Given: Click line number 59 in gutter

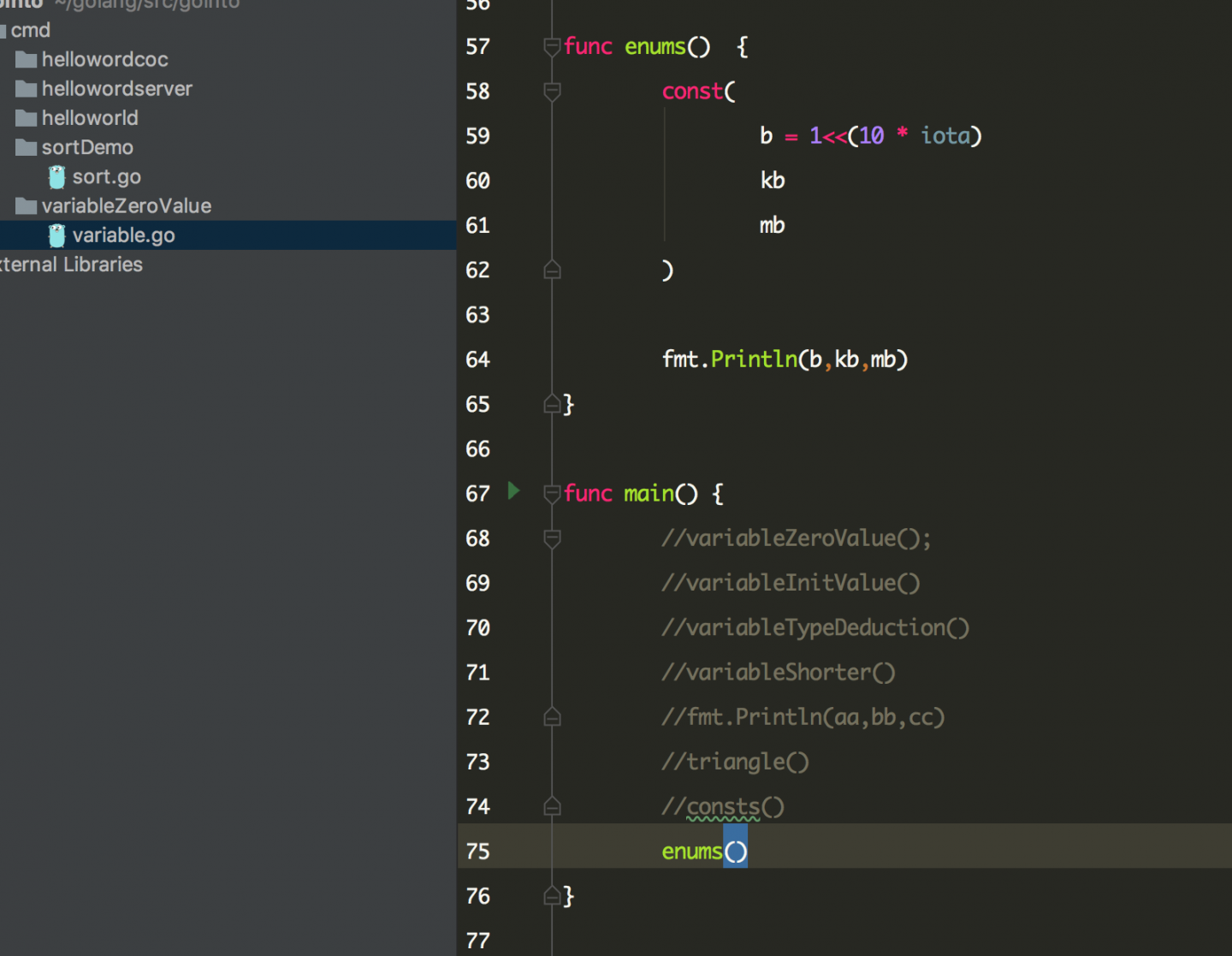Looking at the screenshot, I should click(477, 136).
